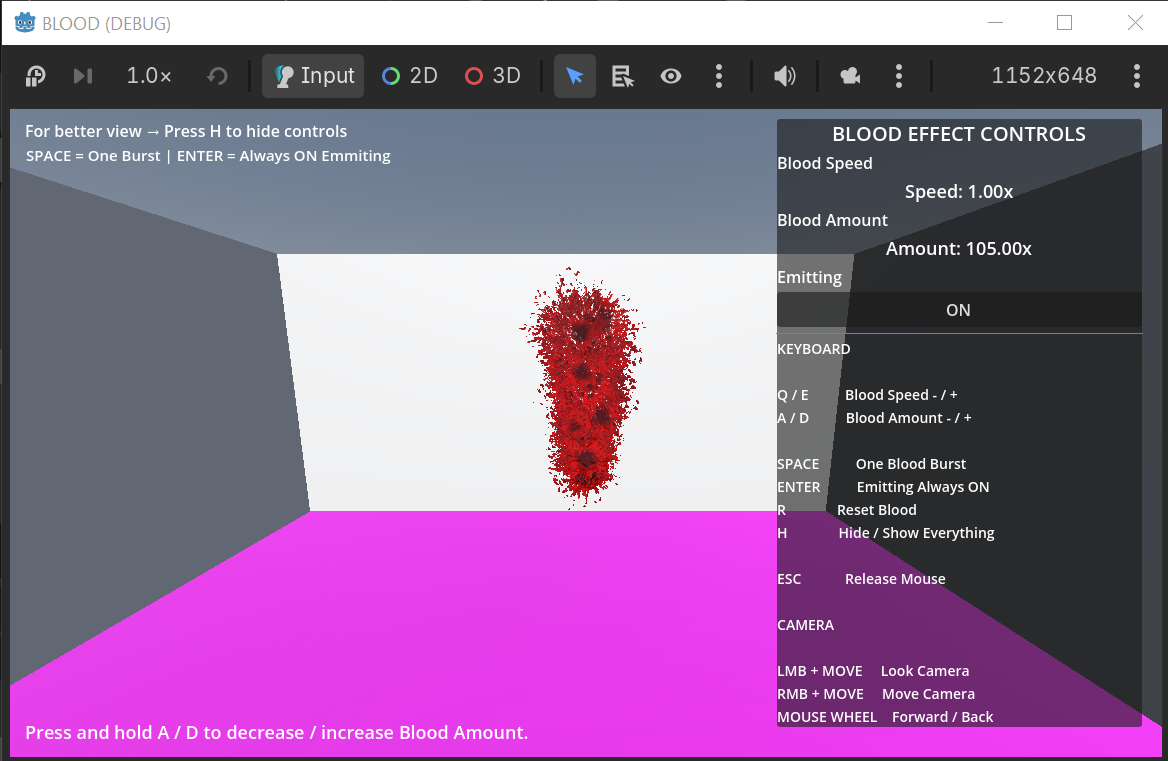Maximize the BLOOD (DEBUG) window

pyautogui.click(x=1064, y=23)
